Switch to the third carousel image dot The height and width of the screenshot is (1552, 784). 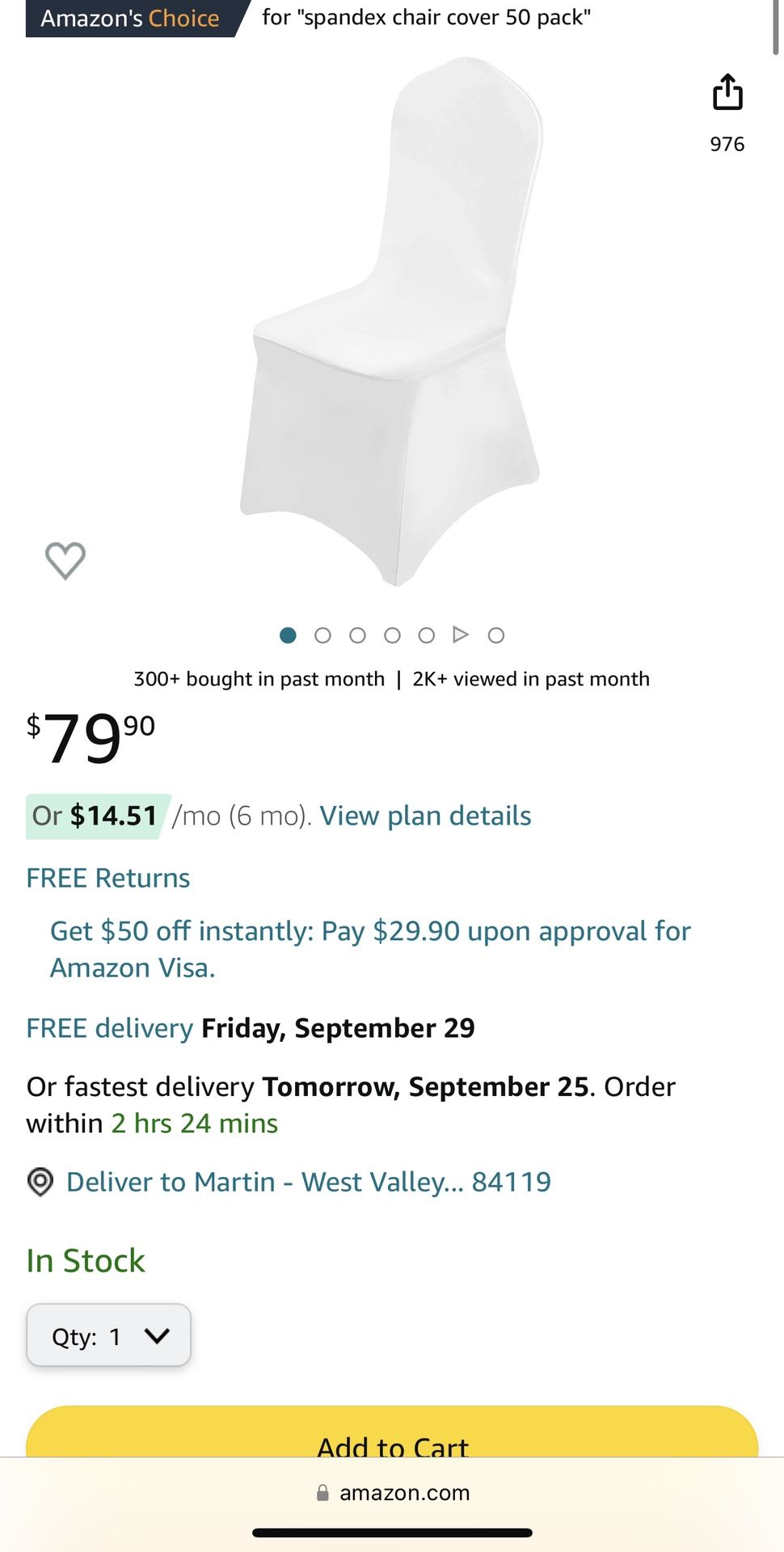coord(357,635)
